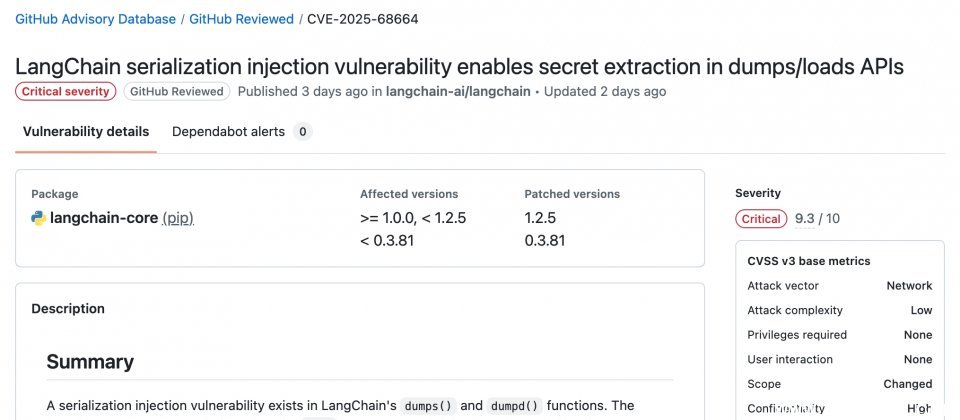Image resolution: width=960 pixels, height=420 pixels.
Task: Click the Attack vector metric row
Action: [839, 286]
